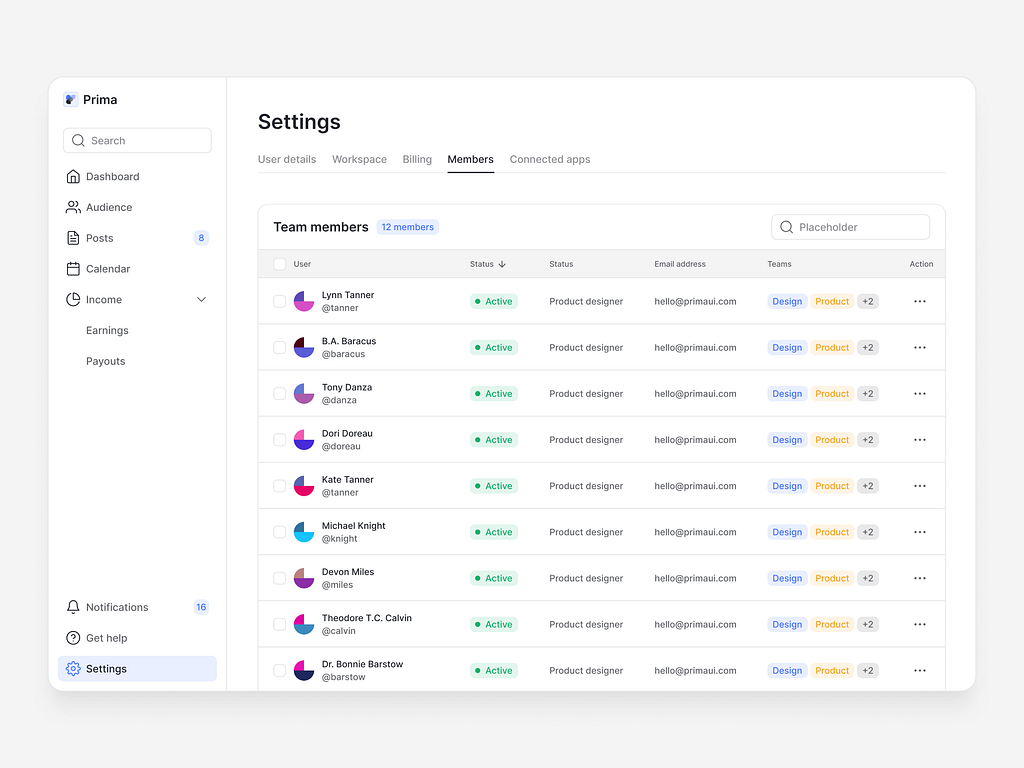Check the checkbox for Tony Danza
This screenshot has width=1024, height=768.
tap(280, 393)
